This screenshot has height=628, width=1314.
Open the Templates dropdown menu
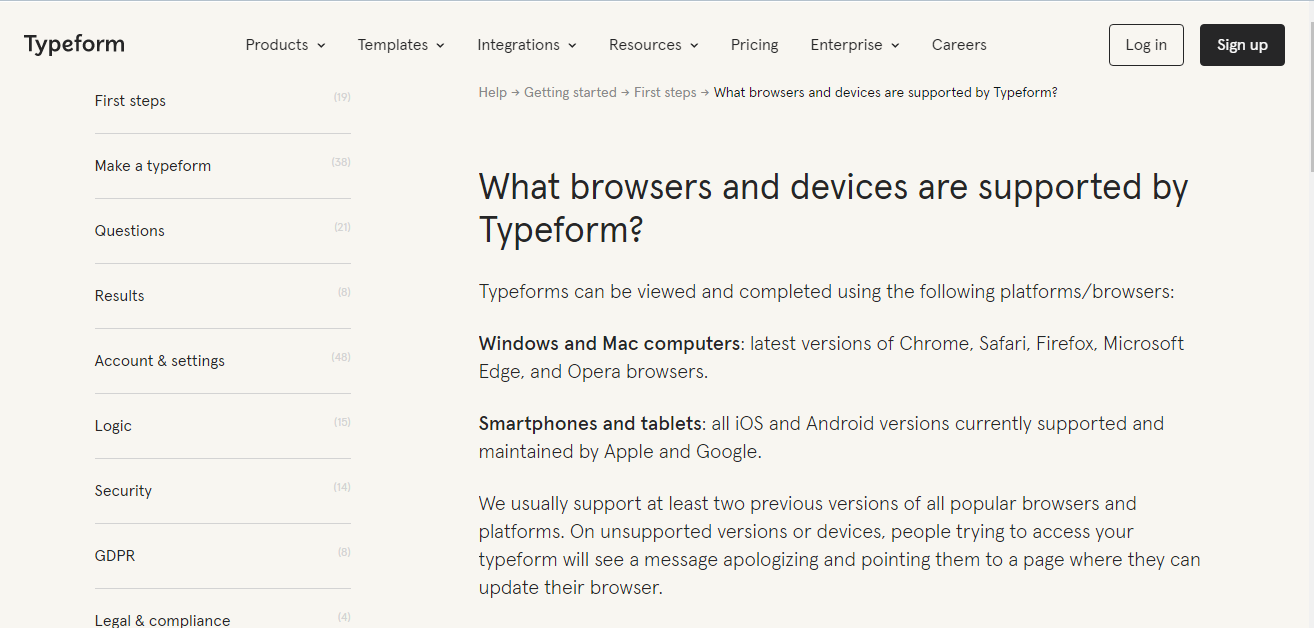click(x=400, y=45)
